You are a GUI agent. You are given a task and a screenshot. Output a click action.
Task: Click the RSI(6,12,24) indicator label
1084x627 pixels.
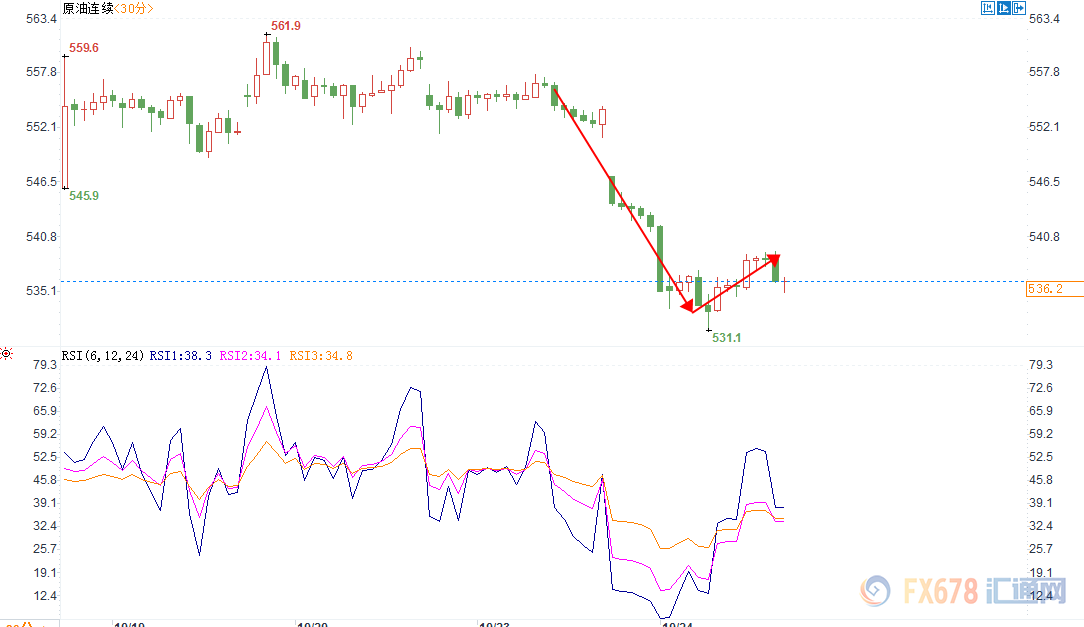[103, 355]
